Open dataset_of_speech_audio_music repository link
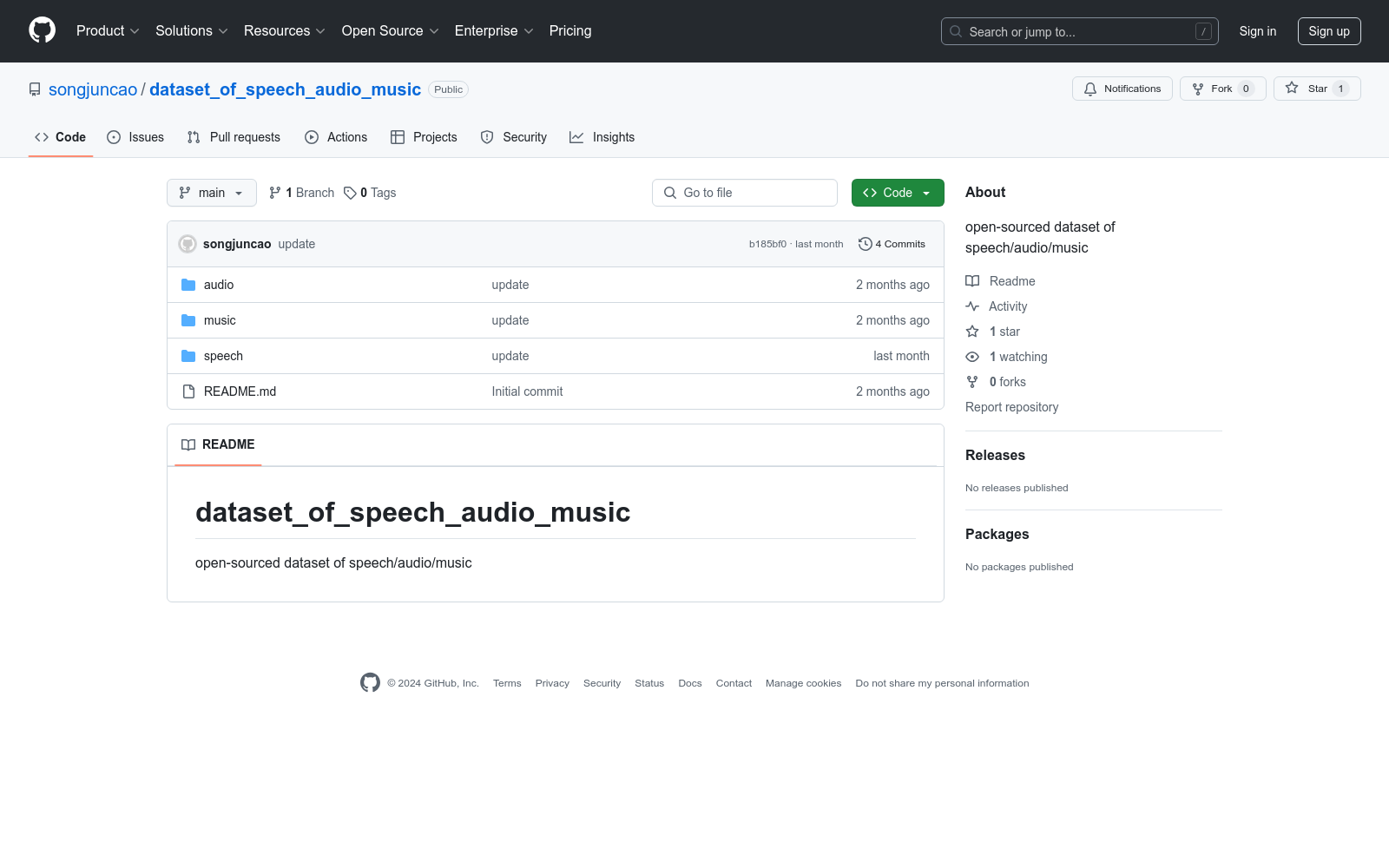 click(286, 89)
